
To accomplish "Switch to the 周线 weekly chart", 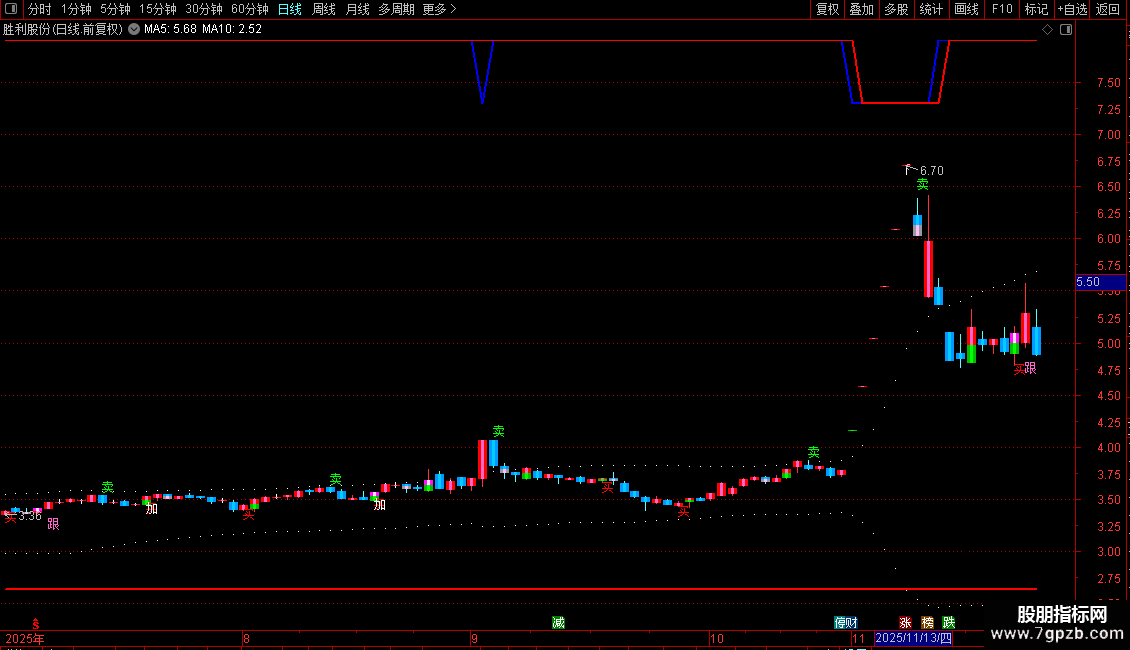I will click(x=324, y=9).
